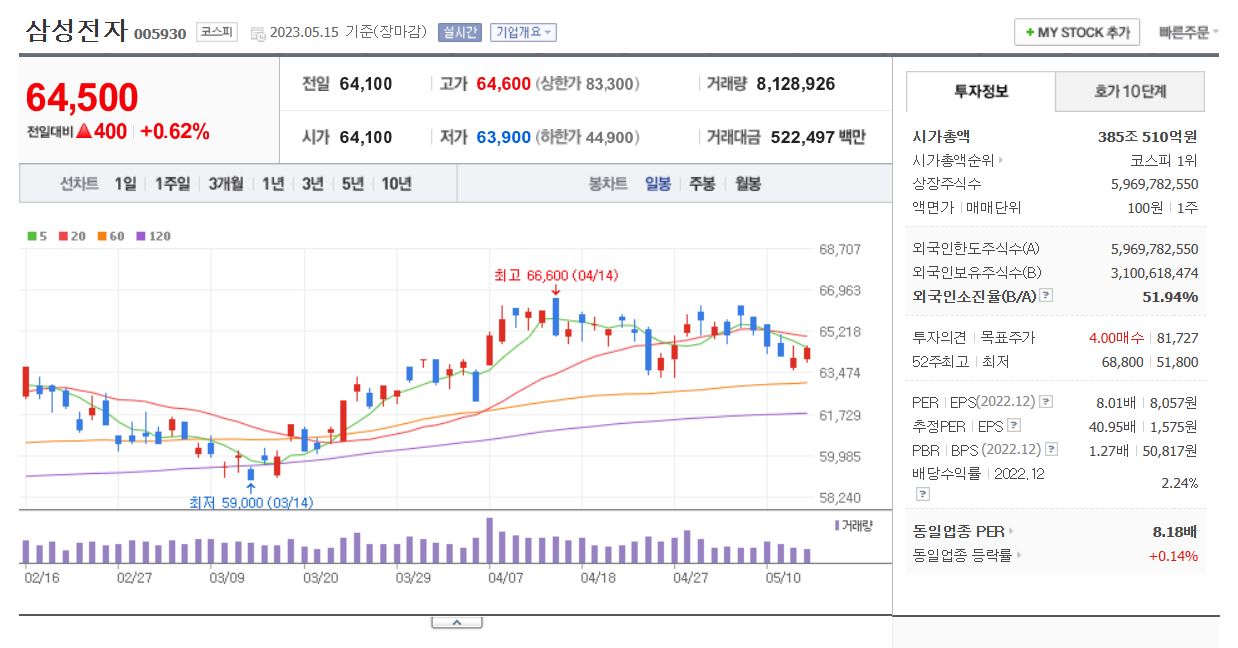Click the 최고 66,600 high marker
This screenshot has height=648, width=1238.
tap(556, 275)
